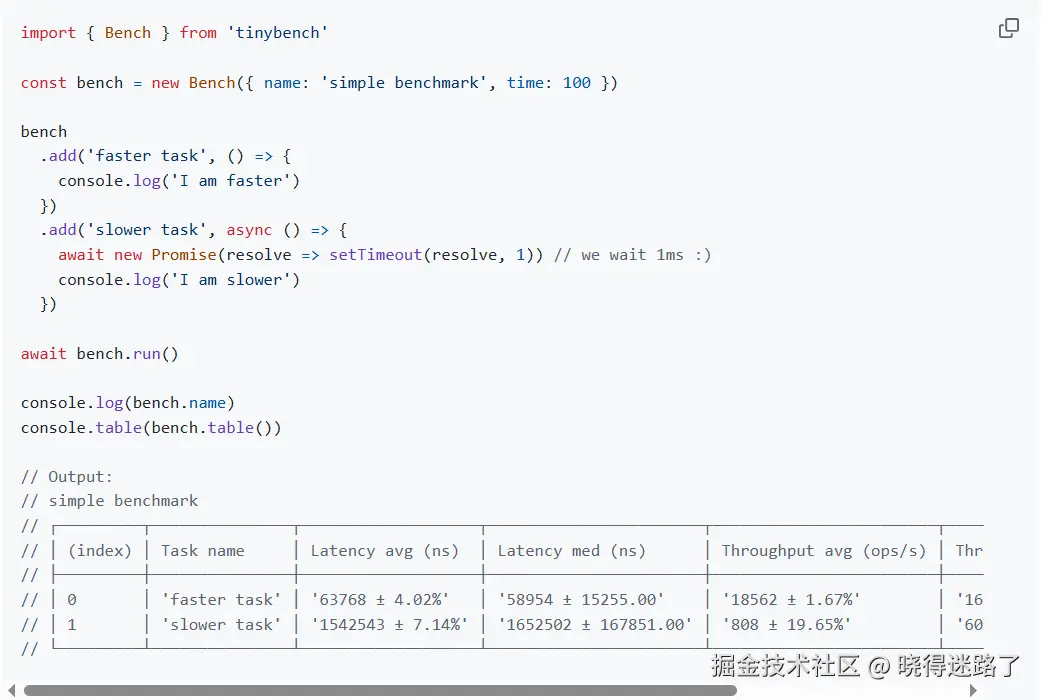This screenshot has height=700, width=1042.
Task: Click the '(index)' table header
Action: [x=100, y=550]
